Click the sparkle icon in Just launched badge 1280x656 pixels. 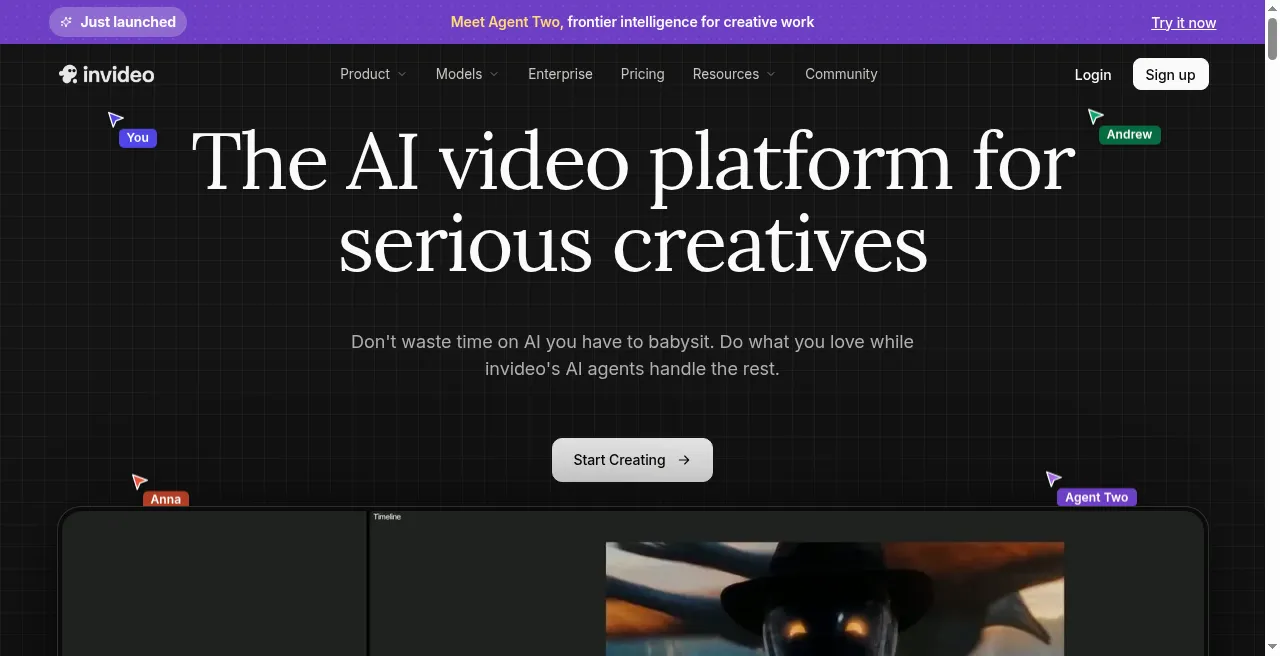tap(66, 22)
